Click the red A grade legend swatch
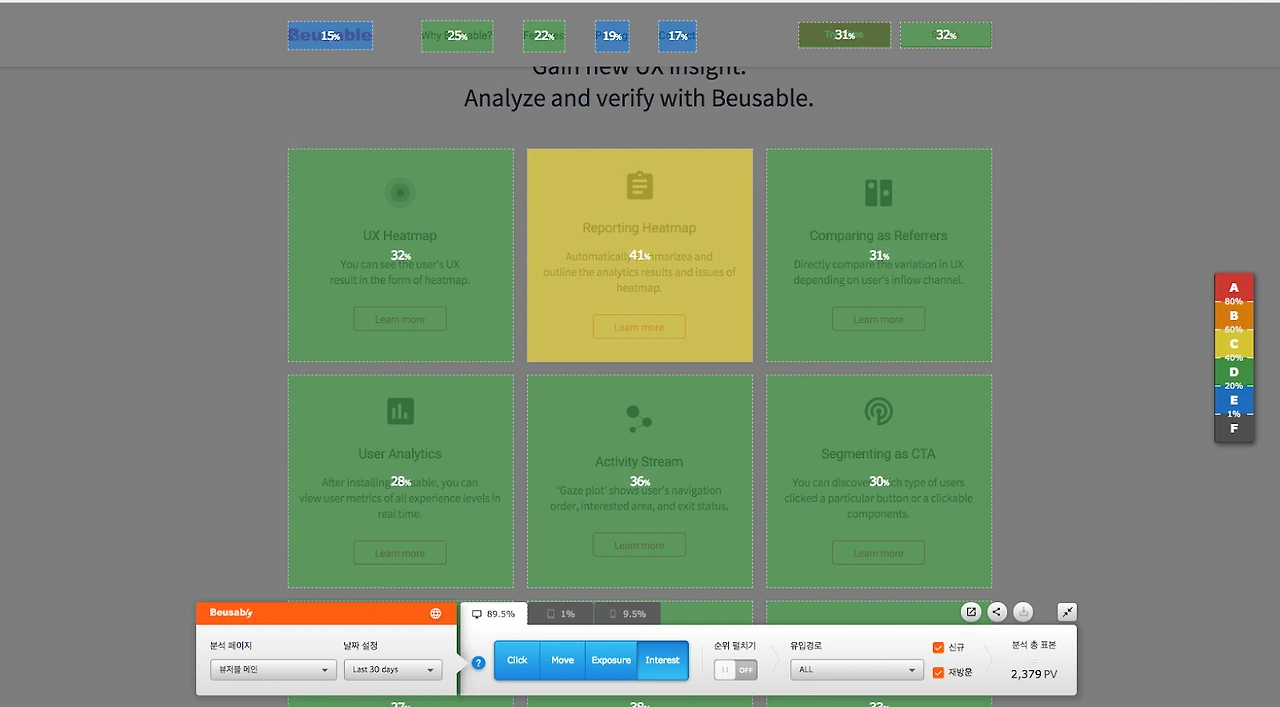The height and width of the screenshot is (707, 1280). click(1234, 288)
